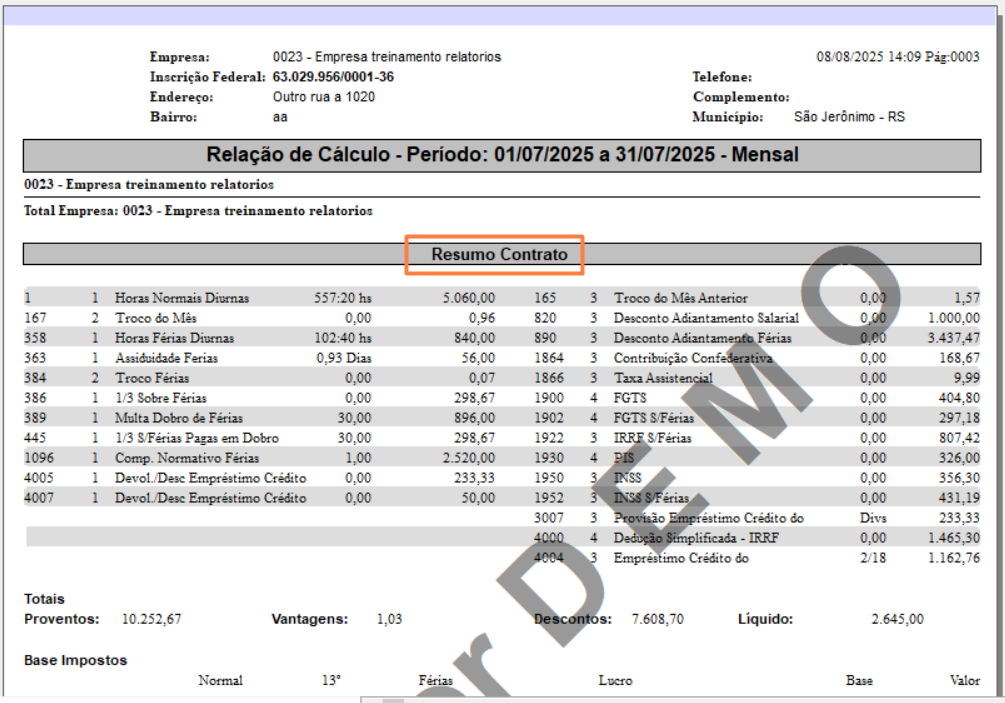Select the Proventos total 10.252,67
The width and height of the screenshot is (1005, 703).
coord(151,619)
